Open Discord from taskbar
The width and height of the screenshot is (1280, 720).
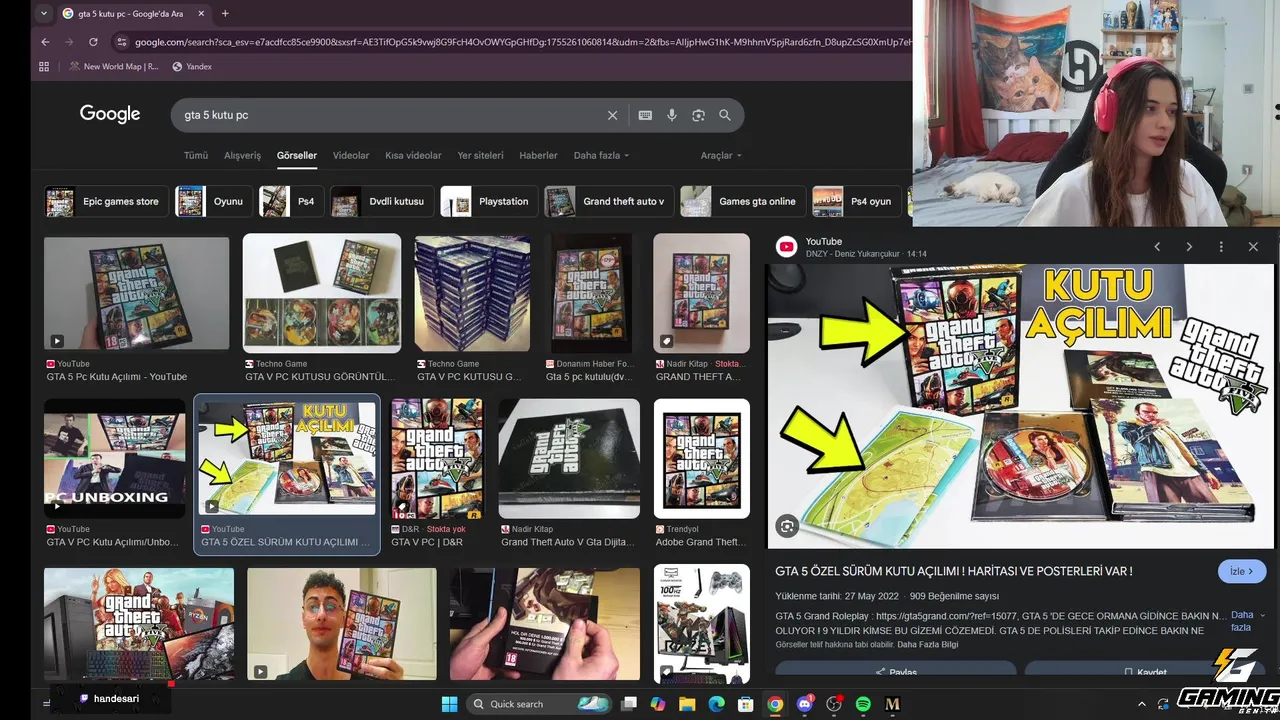(x=805, y=704)
